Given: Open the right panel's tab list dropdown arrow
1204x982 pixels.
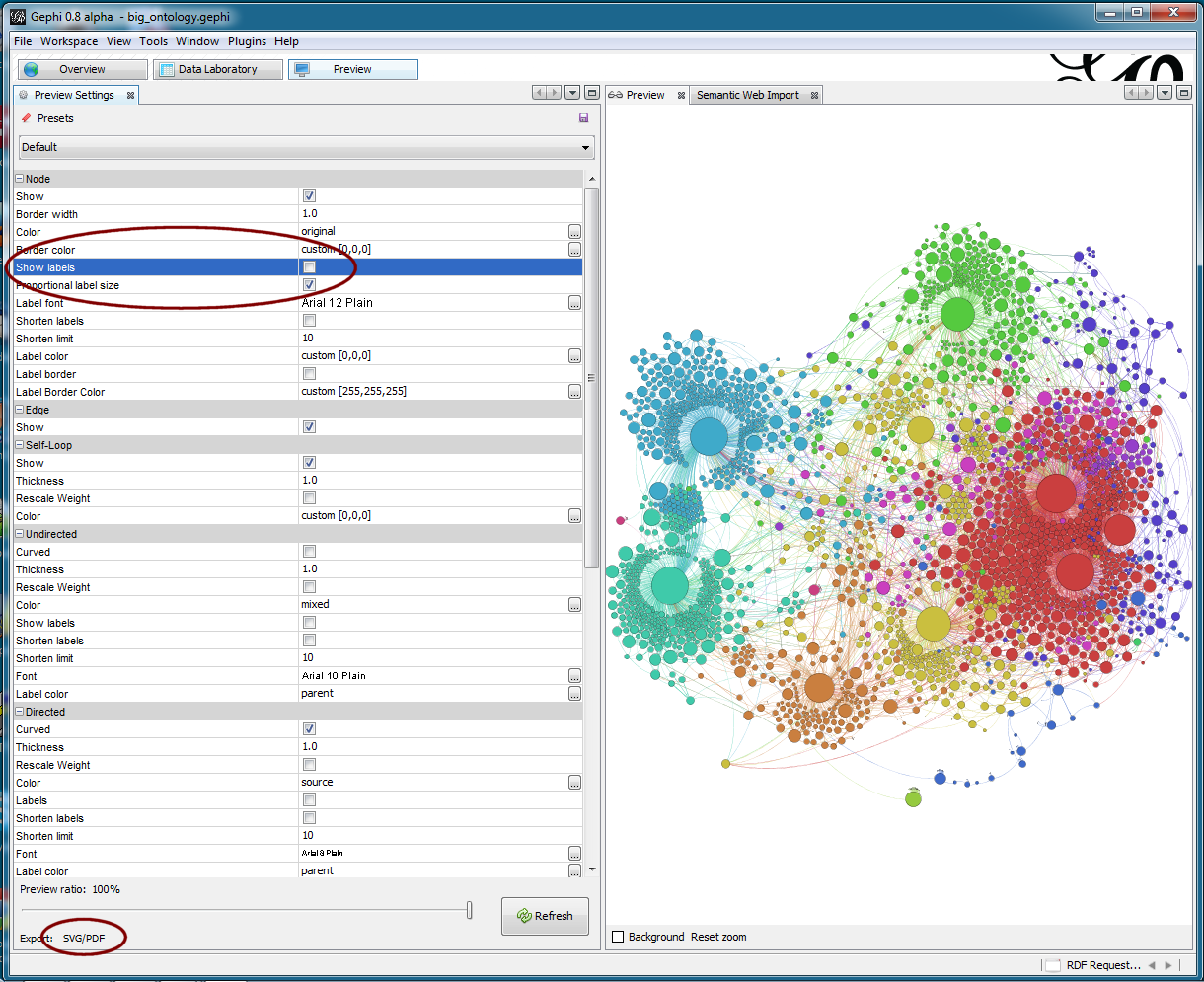Looking at the screenshot, I should (x=1165, y=93).
